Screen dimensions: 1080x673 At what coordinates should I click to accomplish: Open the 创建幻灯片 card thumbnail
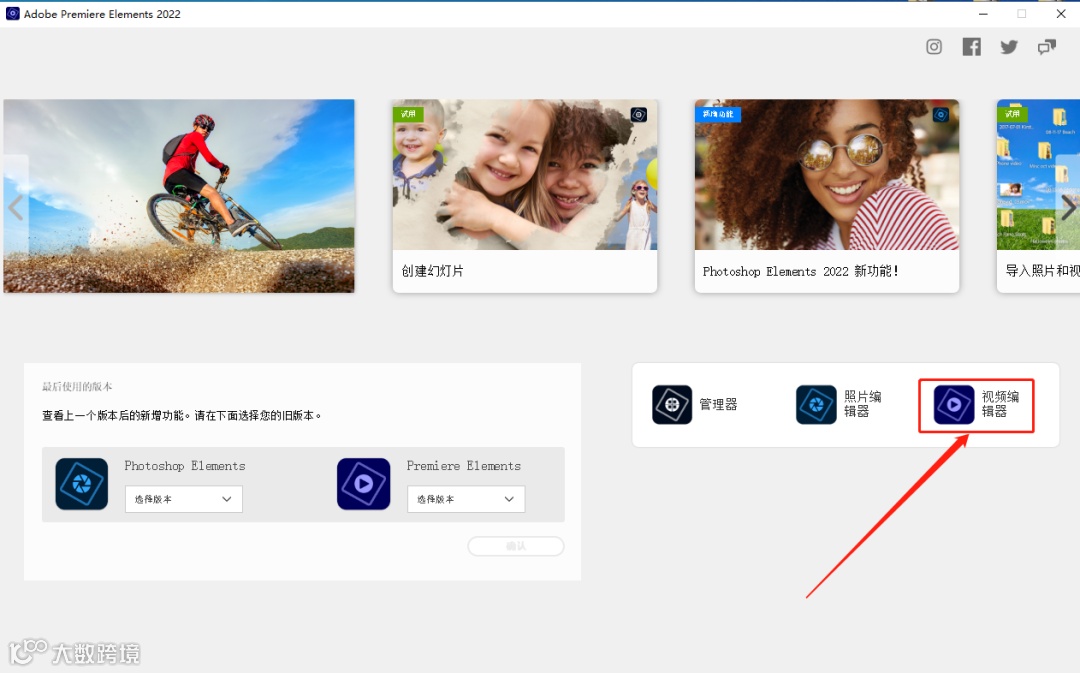point(525,174)
